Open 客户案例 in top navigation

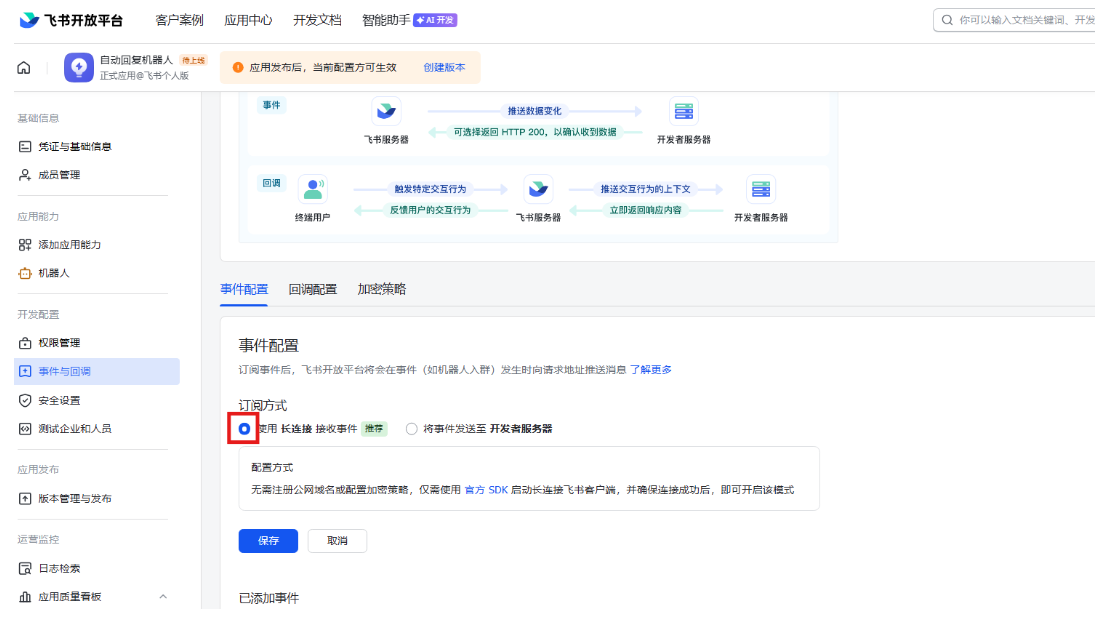pyautogui.click(x=179, y=20)
